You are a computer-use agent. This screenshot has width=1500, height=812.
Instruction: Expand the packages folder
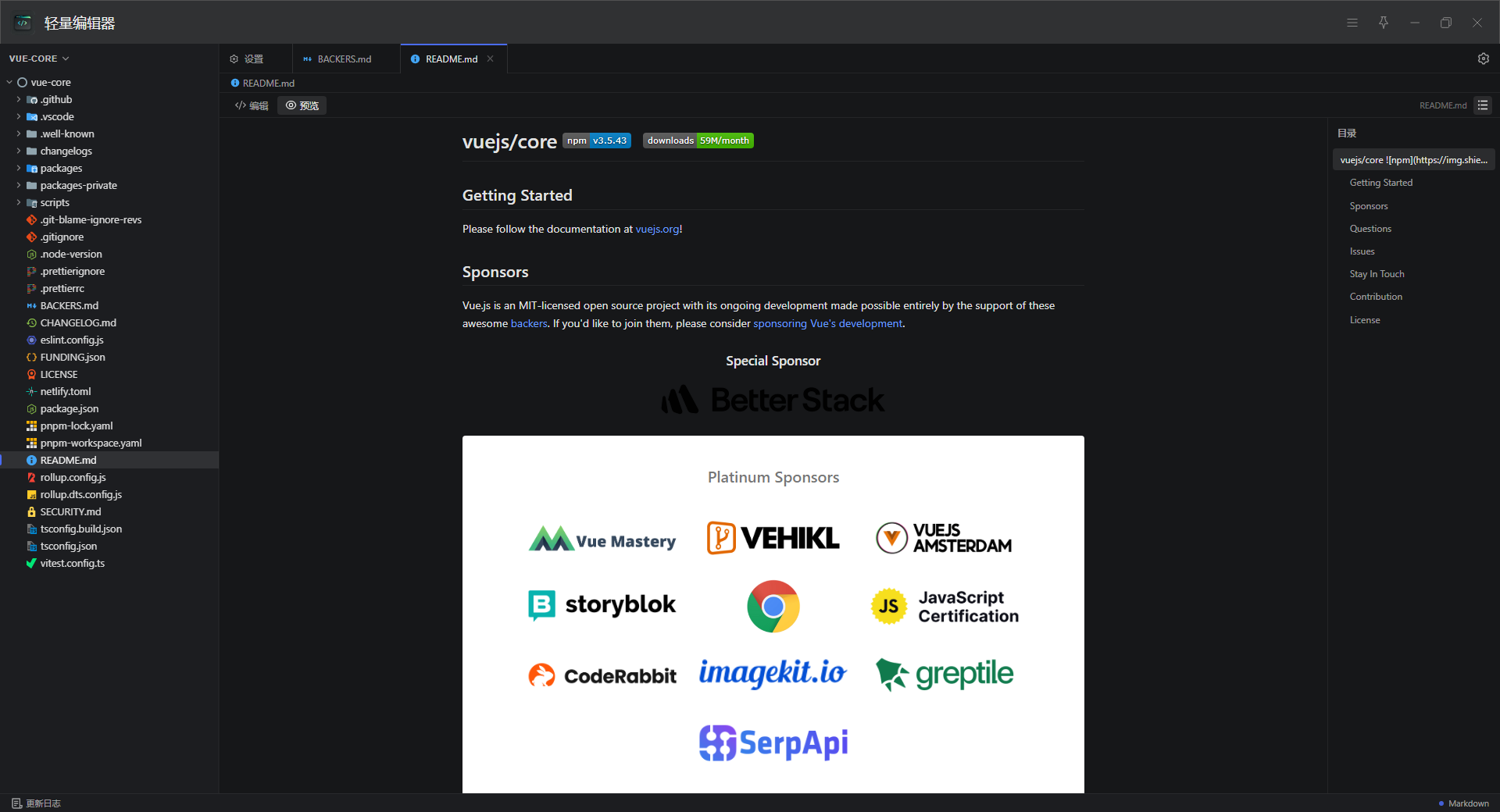19,168
